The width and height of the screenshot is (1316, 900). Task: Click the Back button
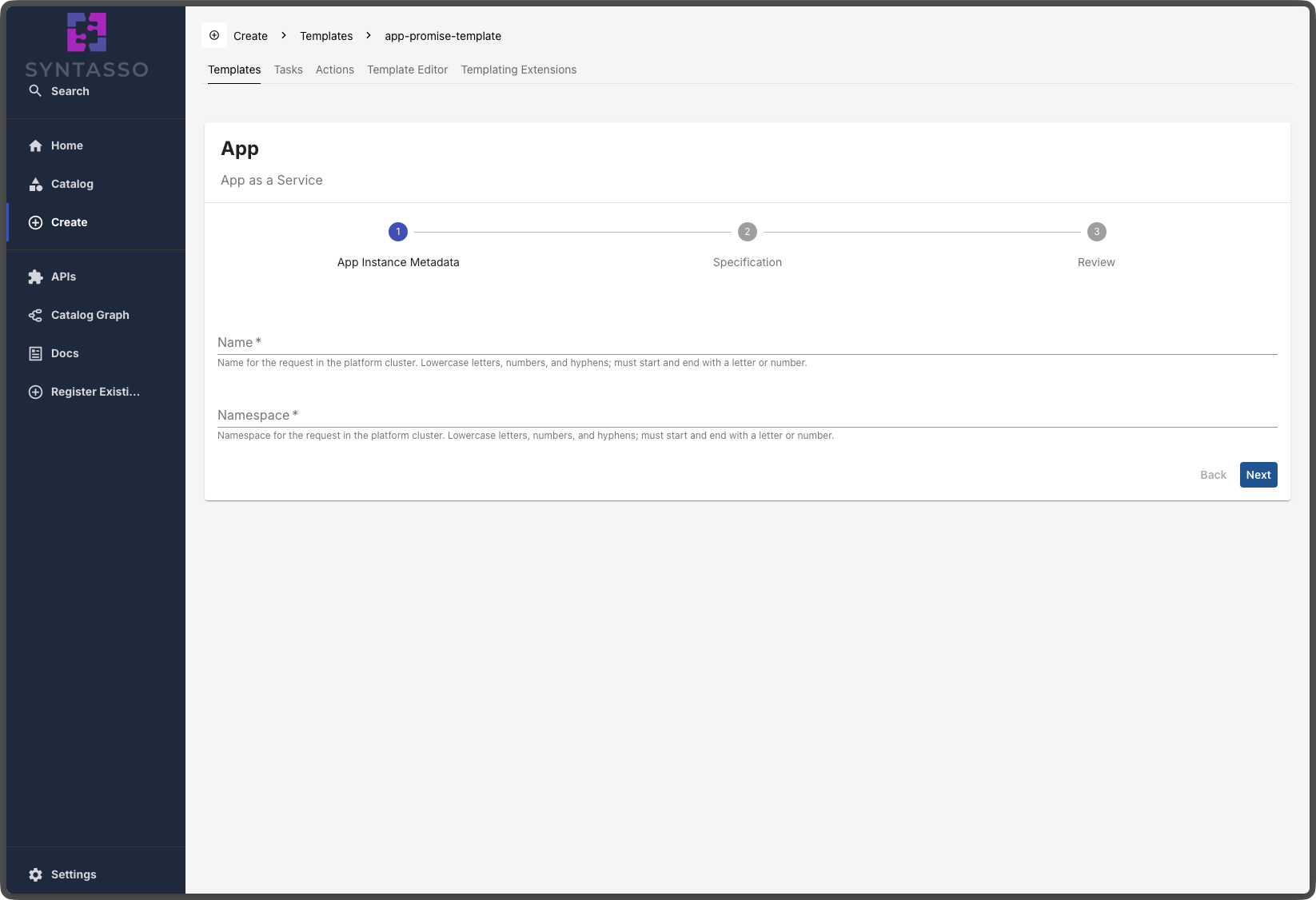[1213, 475]
